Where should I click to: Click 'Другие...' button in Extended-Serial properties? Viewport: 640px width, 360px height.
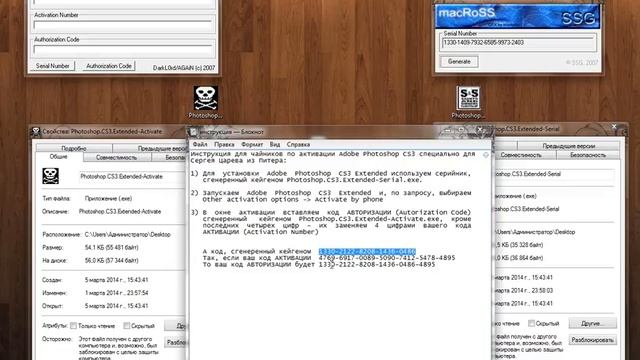pyautogui.click(x=592, y=323)
